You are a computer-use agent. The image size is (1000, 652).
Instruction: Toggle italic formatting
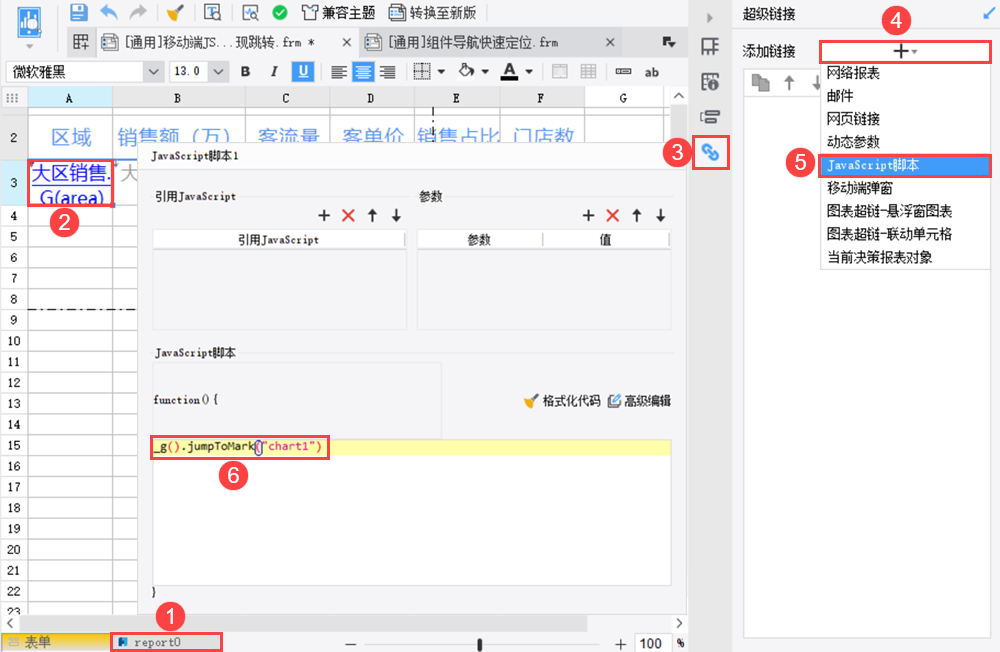tap(274, 71)
